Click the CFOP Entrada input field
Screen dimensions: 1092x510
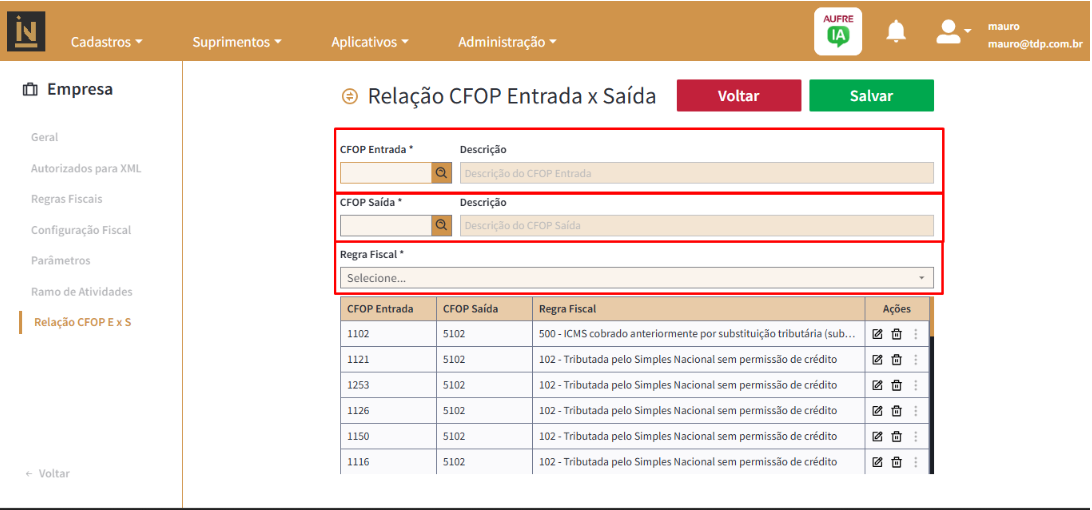[x=386, y=173]
